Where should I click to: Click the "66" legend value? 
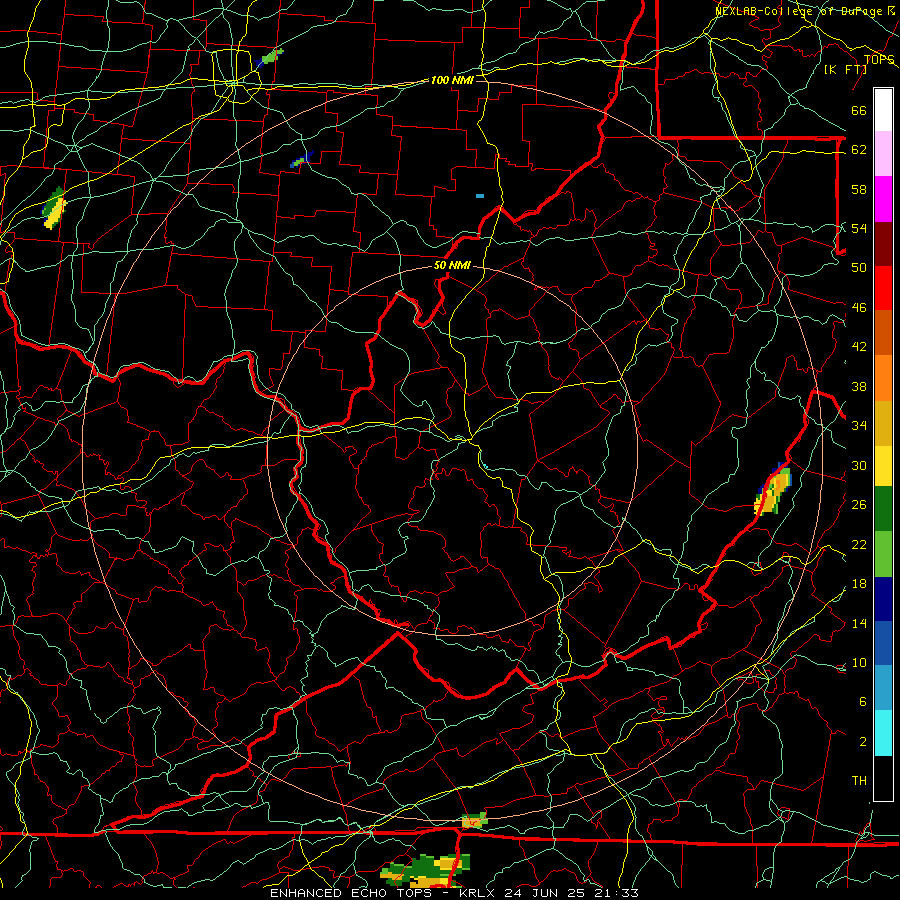pyautogui.click(x=859, y=111)
